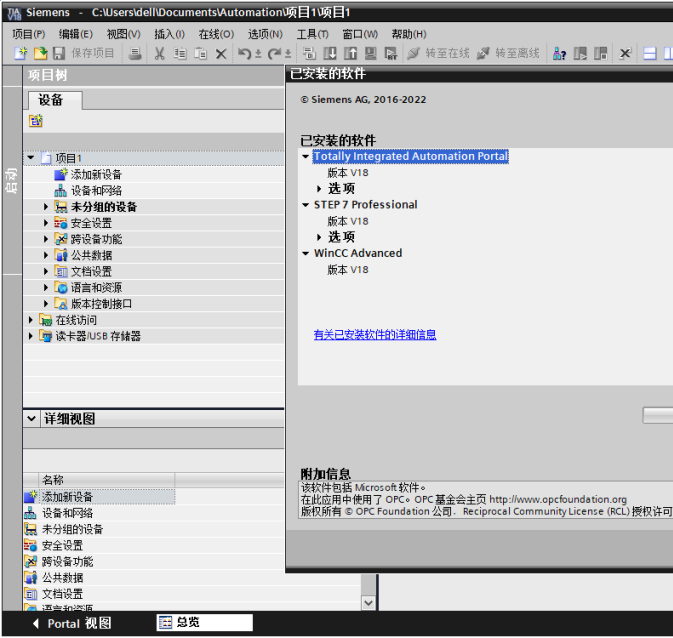Open the 工具(T) menu
The width and height of the screenshot is (673, 638).
pyautogui.click(x=312, y=34)
